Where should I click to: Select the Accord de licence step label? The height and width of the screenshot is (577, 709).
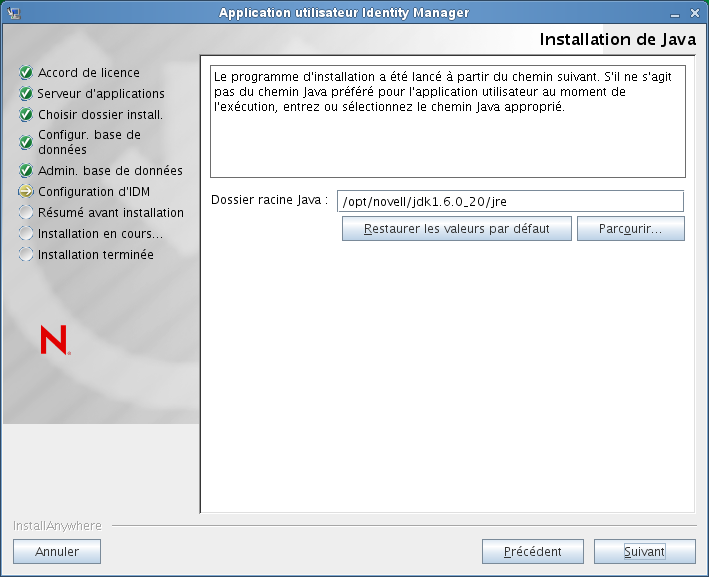point(89,72)
